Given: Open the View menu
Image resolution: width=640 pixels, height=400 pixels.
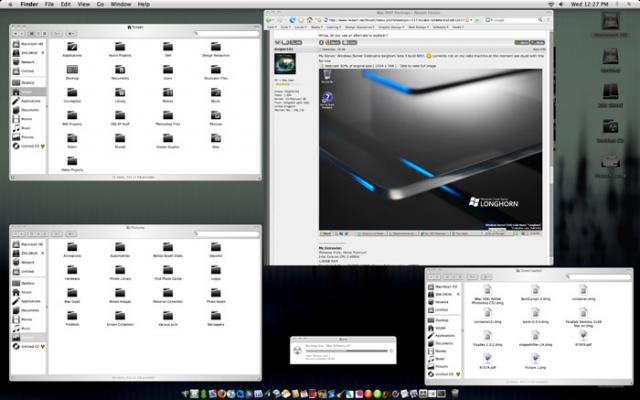Looking at the screenshot, I should [84, 4].
